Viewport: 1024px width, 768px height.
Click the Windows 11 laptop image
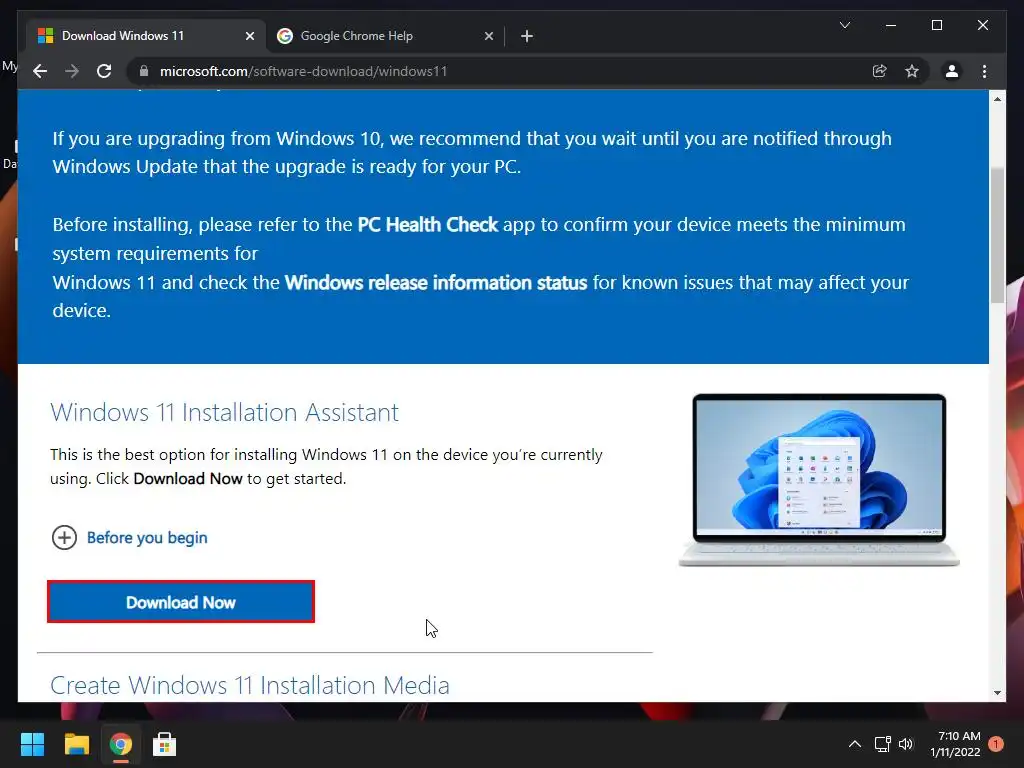pyautogui.click(x=819, y=480)
